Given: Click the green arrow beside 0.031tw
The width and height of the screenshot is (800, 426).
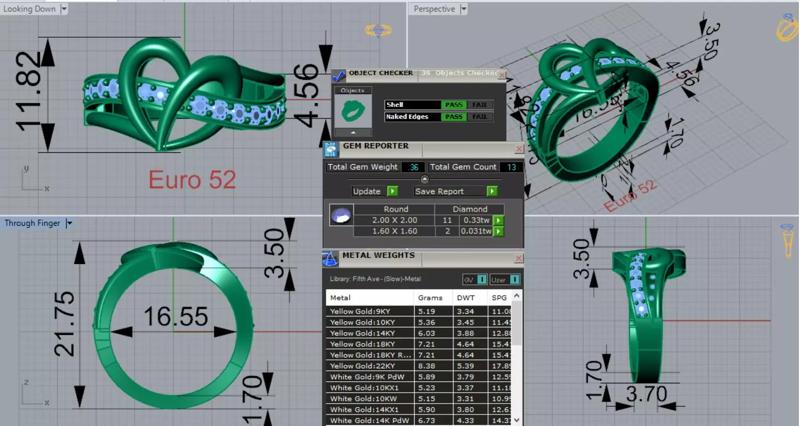Looking at the screenshot, I should coord(498,231).
